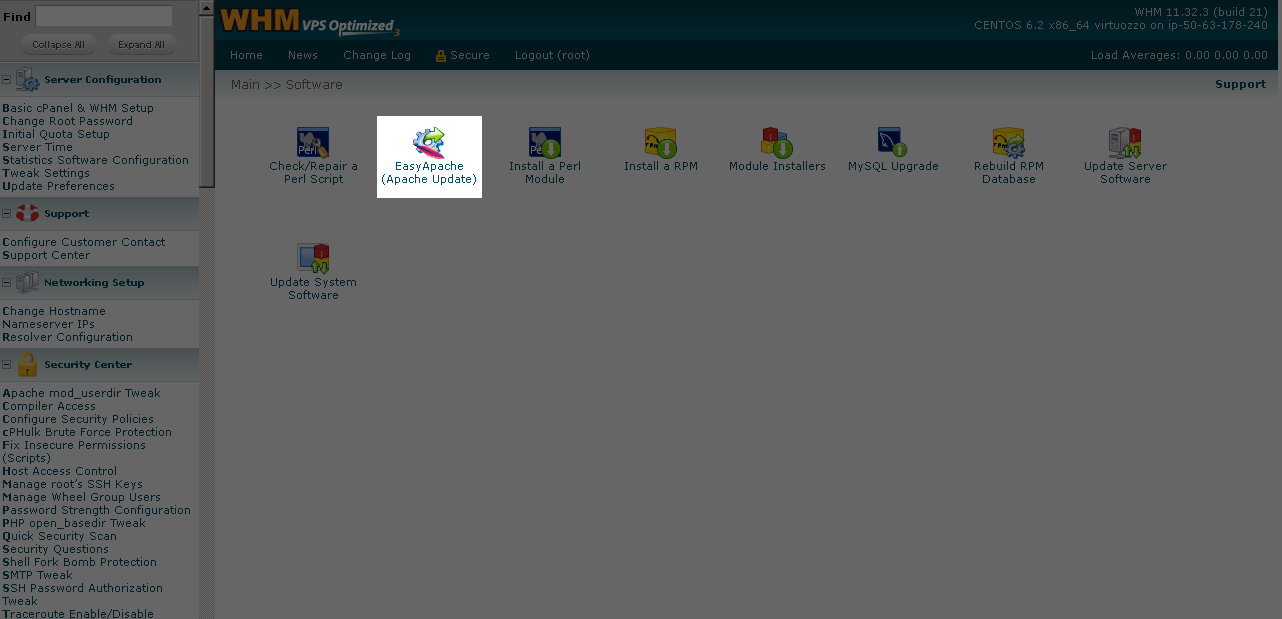Collapse the Support sidebar section
The height and width of the screenshot is (619, 1282).
click(x=6, y=213)
